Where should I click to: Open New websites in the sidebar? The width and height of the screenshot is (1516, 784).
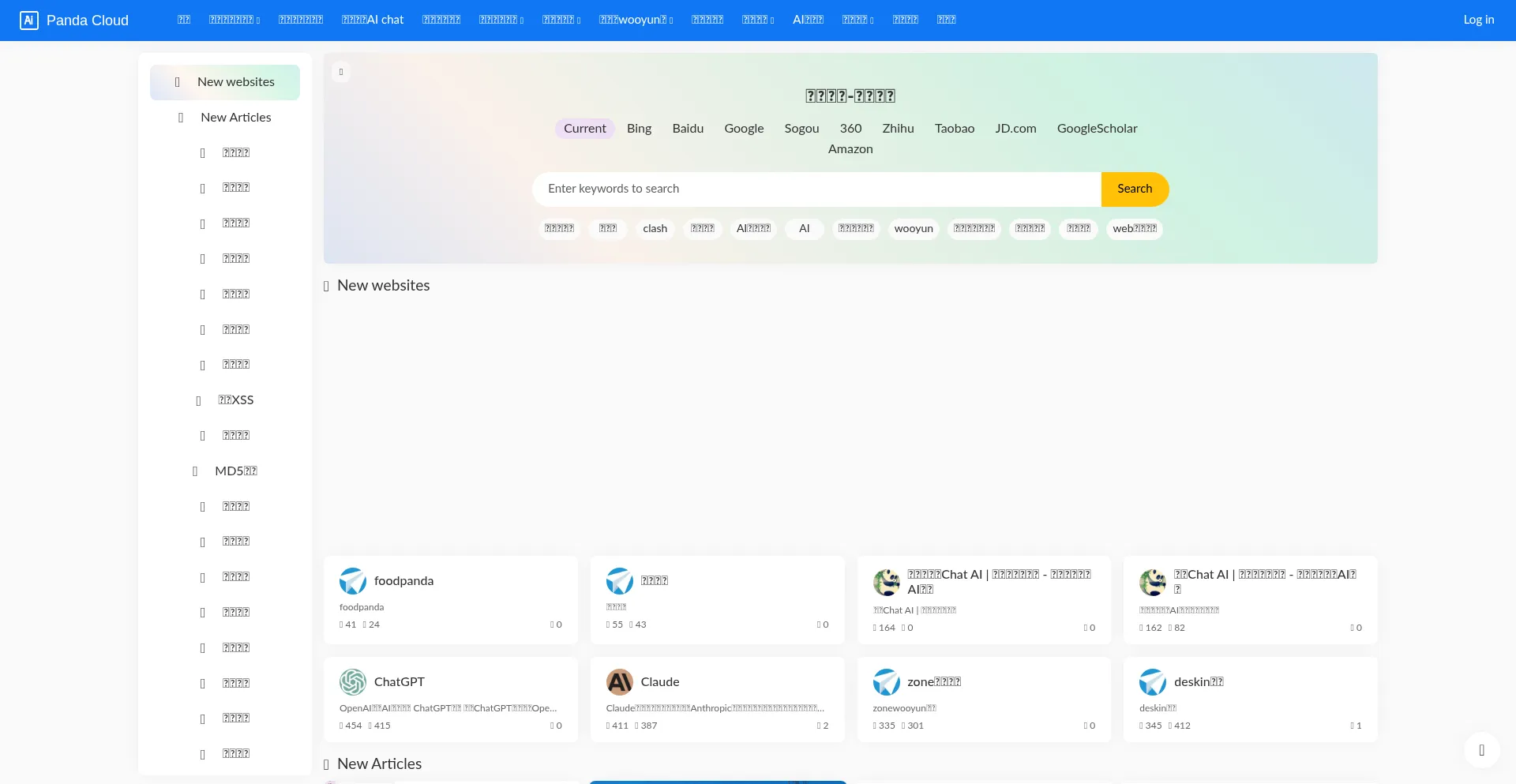(x=225, y=82)
